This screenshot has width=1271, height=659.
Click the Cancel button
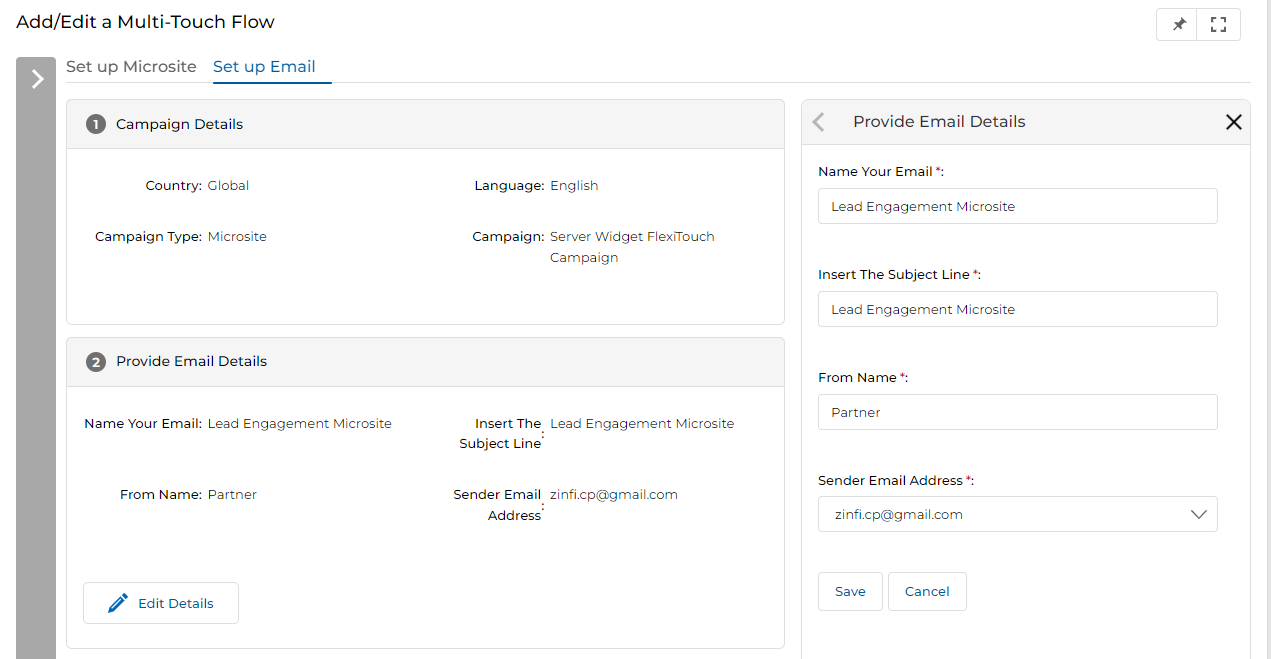[927, 591]
